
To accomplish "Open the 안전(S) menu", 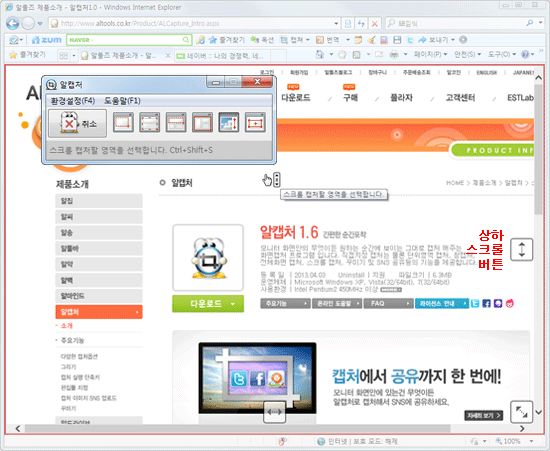I will click(x=467, y=54).
